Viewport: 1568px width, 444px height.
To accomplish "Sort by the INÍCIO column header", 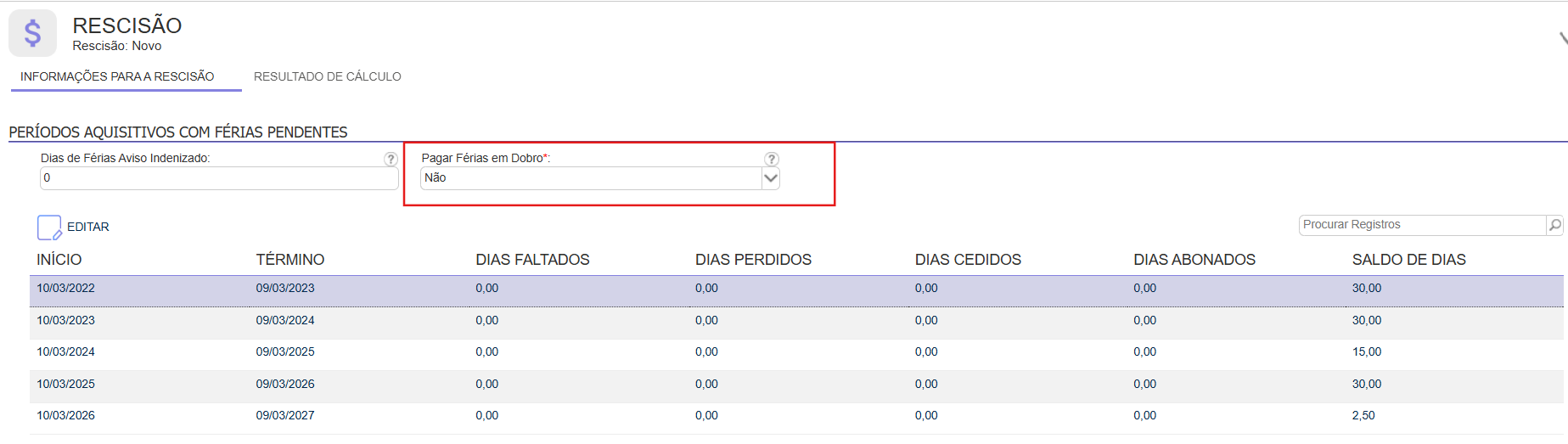I will tap(59, 260).
